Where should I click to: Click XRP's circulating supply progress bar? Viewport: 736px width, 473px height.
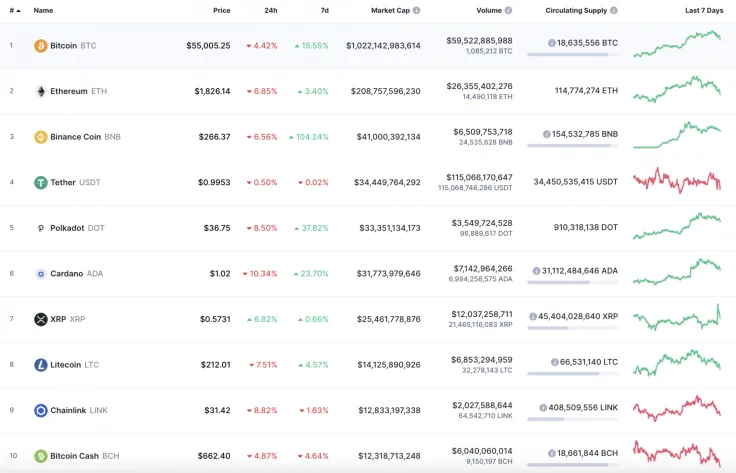[572, 328]
